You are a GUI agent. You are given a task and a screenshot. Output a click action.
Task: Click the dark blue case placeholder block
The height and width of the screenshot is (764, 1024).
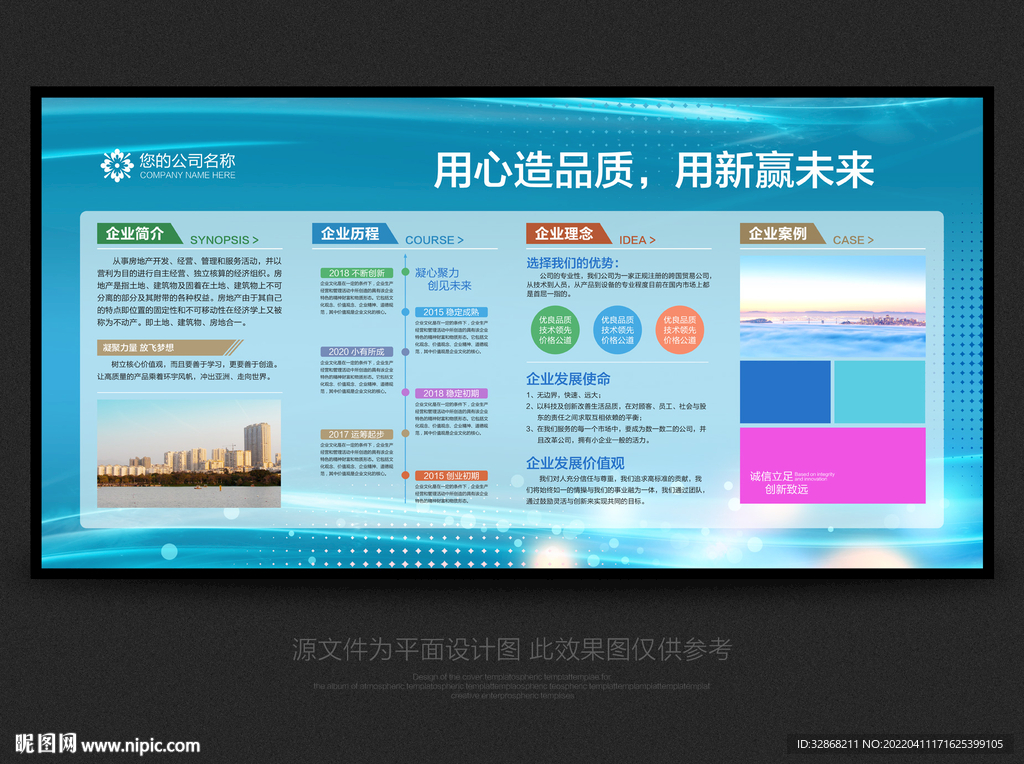tap(785, 392)
